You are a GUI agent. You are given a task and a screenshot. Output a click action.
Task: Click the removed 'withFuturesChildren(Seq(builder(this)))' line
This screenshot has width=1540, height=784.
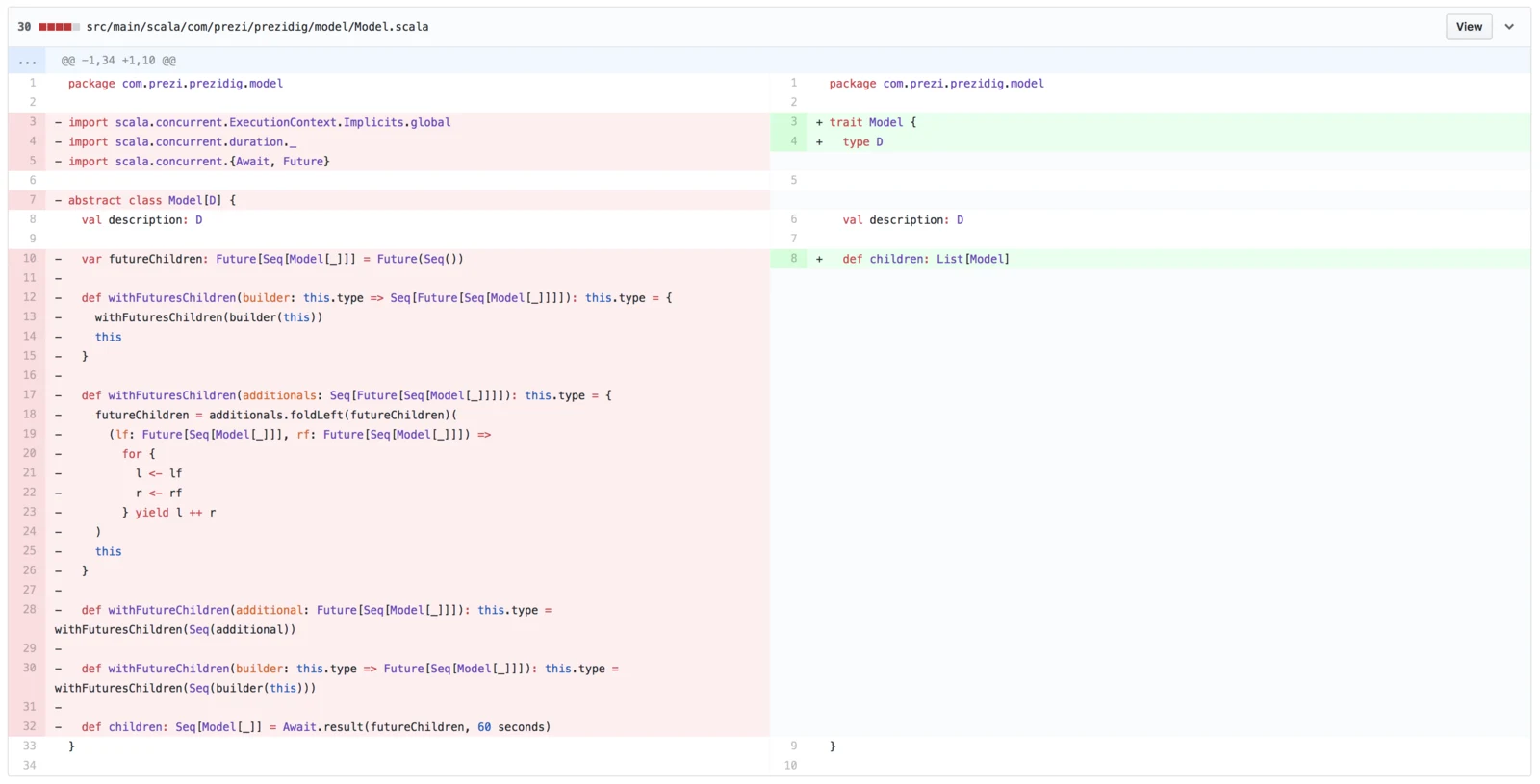point(185,689)
